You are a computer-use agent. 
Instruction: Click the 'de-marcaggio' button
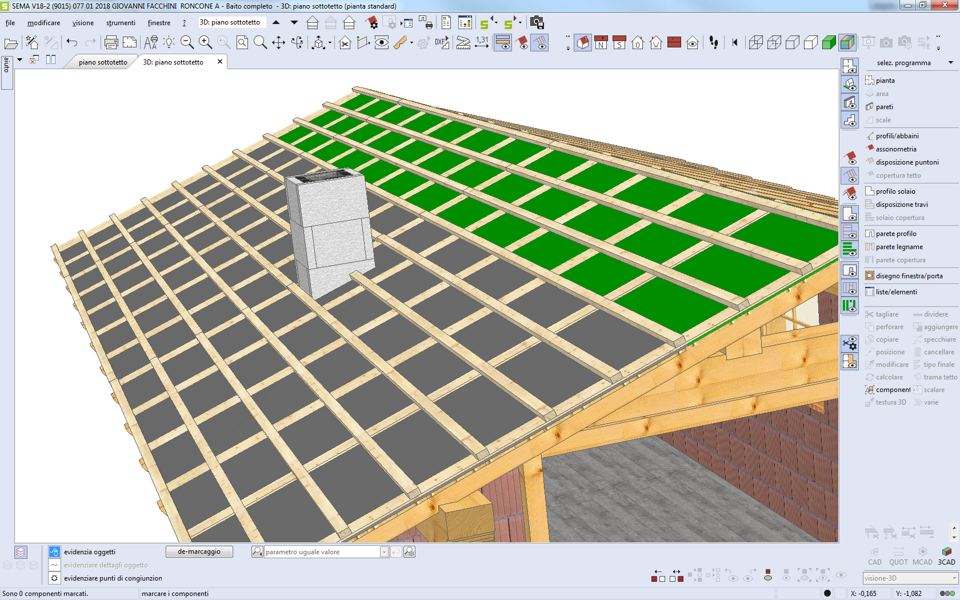199,552
